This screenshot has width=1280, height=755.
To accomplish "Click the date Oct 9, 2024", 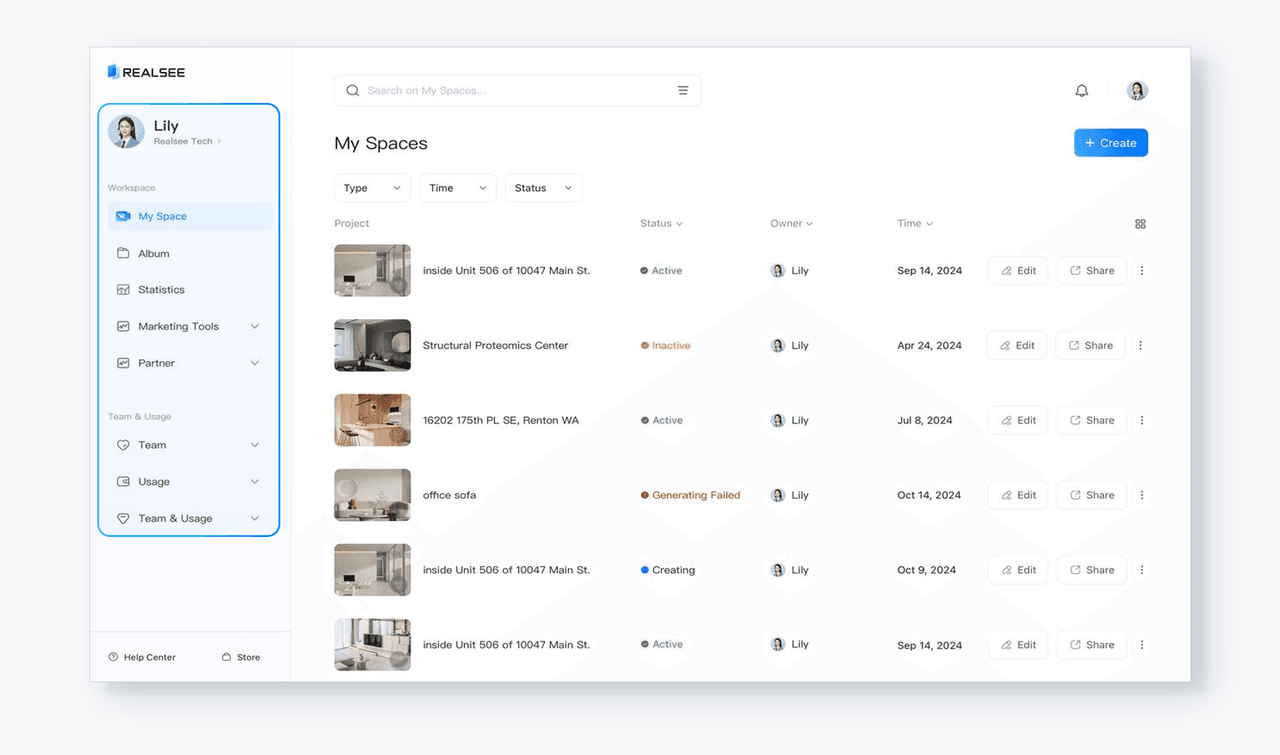I will (926, 570).
